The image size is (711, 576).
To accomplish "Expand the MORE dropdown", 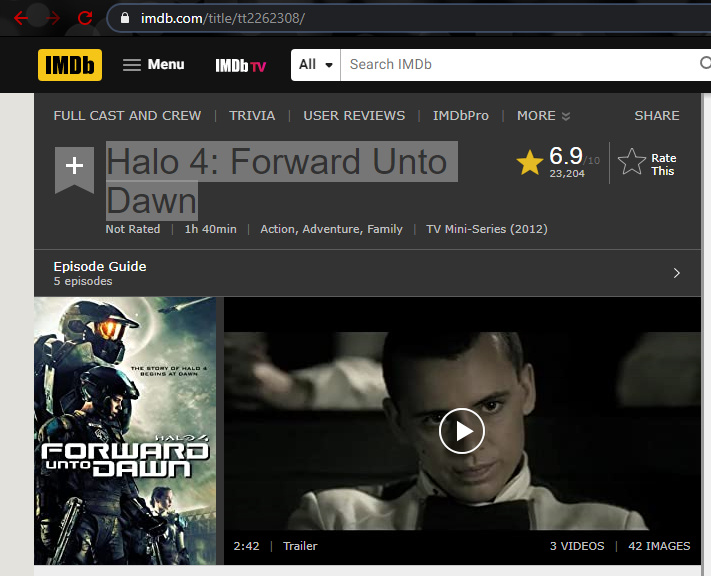I will click(x=543, y=116).
